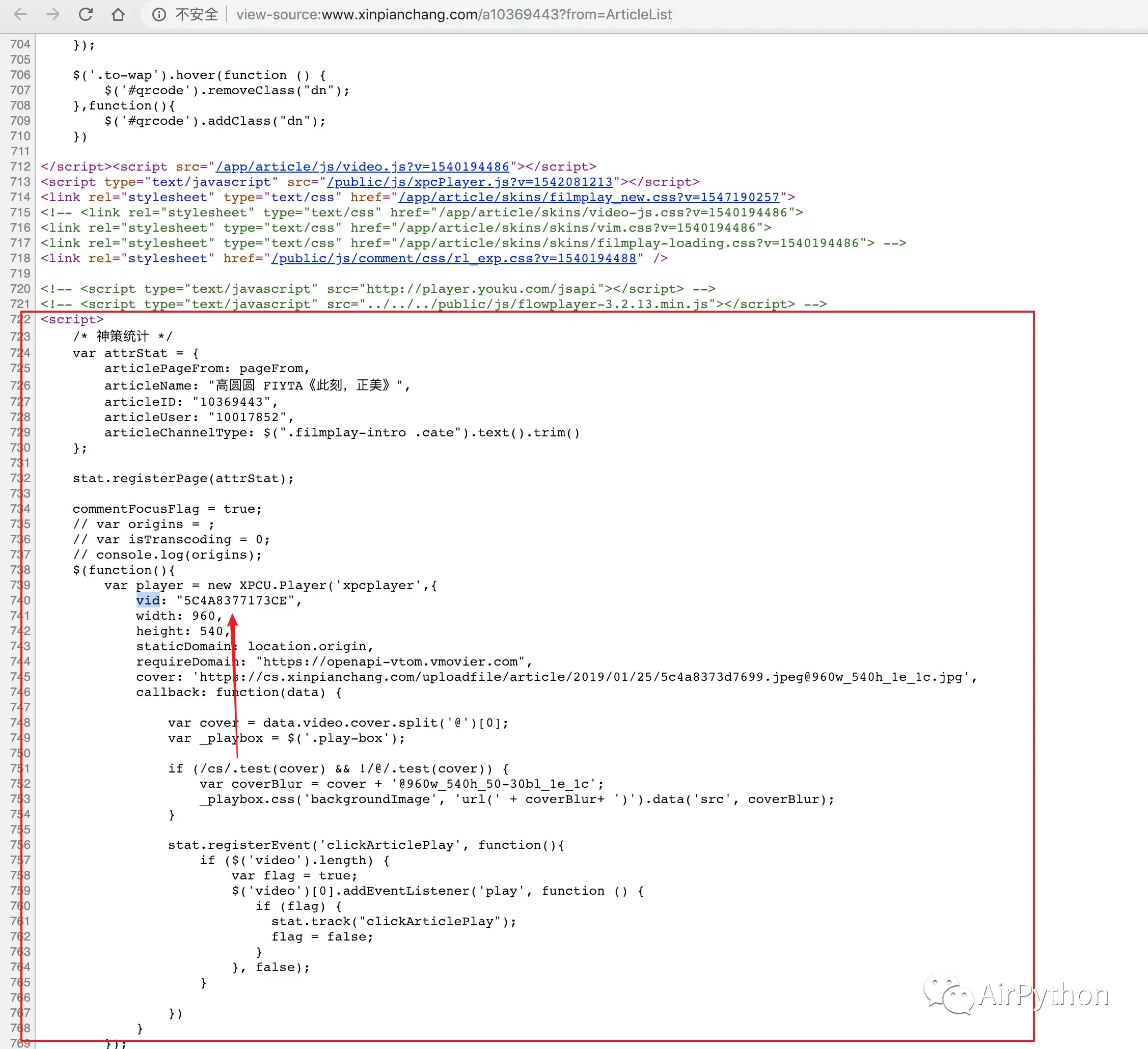Click line number 722 in gutter

20,319
